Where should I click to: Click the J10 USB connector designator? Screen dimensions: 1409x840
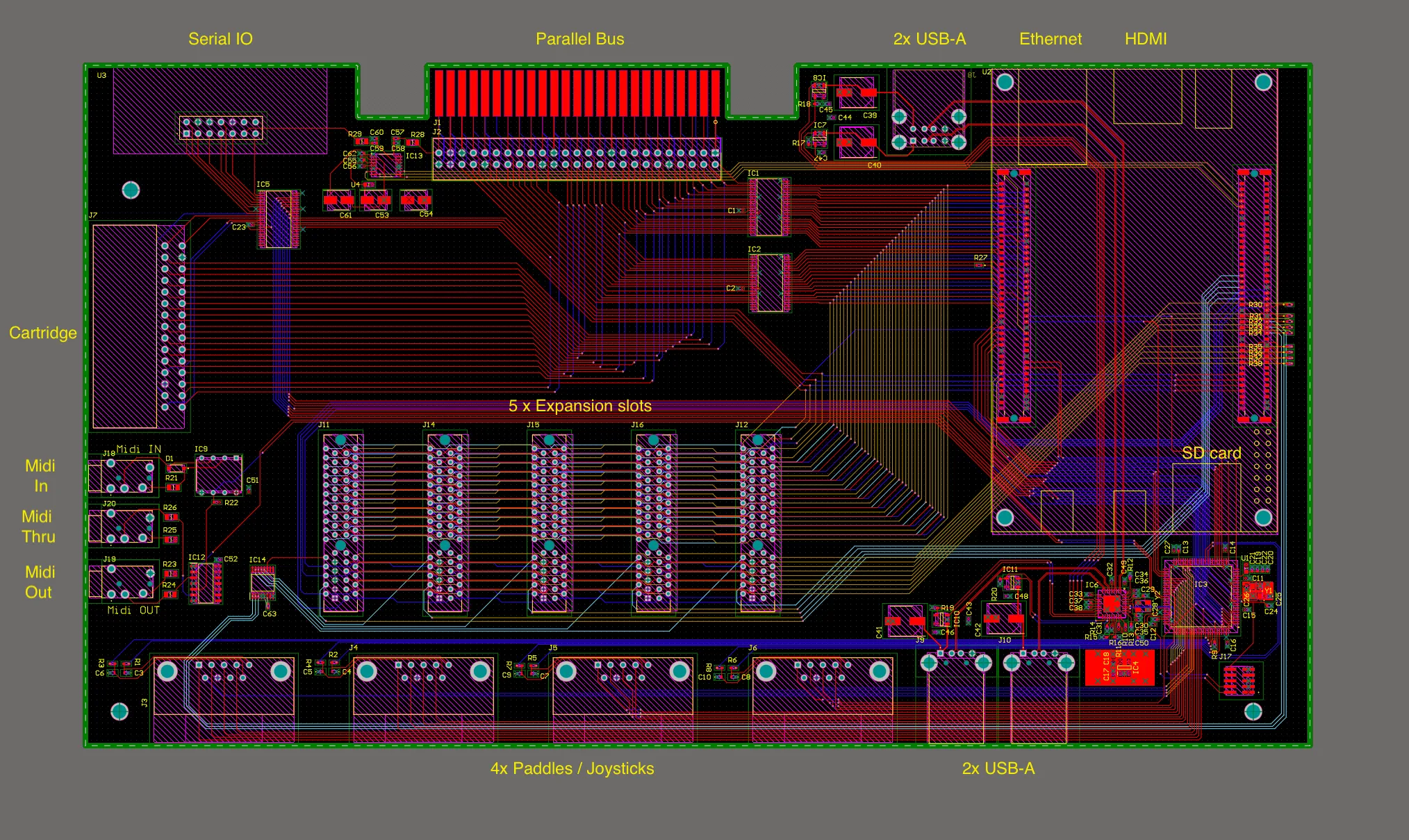pyautogui.click(x=1005, y=640)
